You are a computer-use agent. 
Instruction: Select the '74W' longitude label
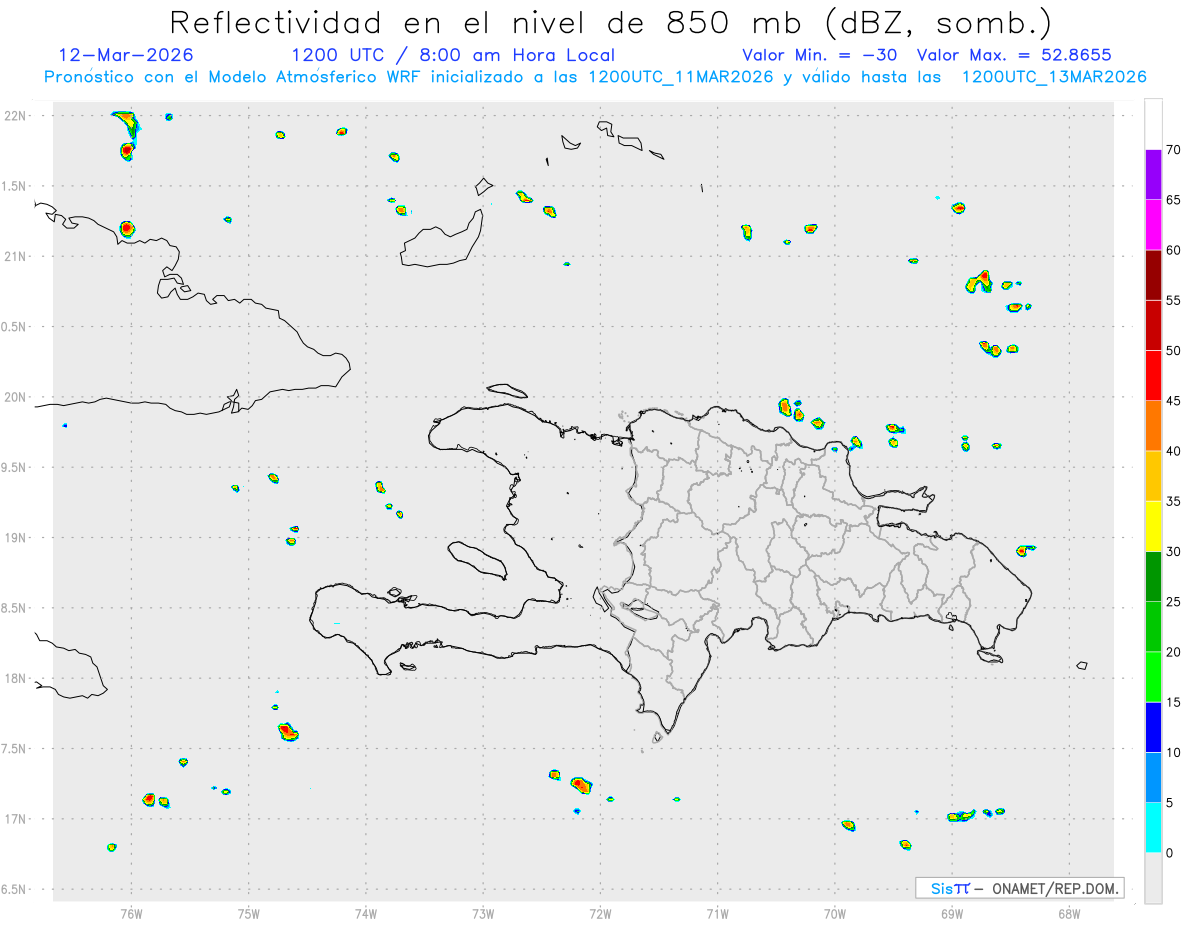[x=366, y=914]
